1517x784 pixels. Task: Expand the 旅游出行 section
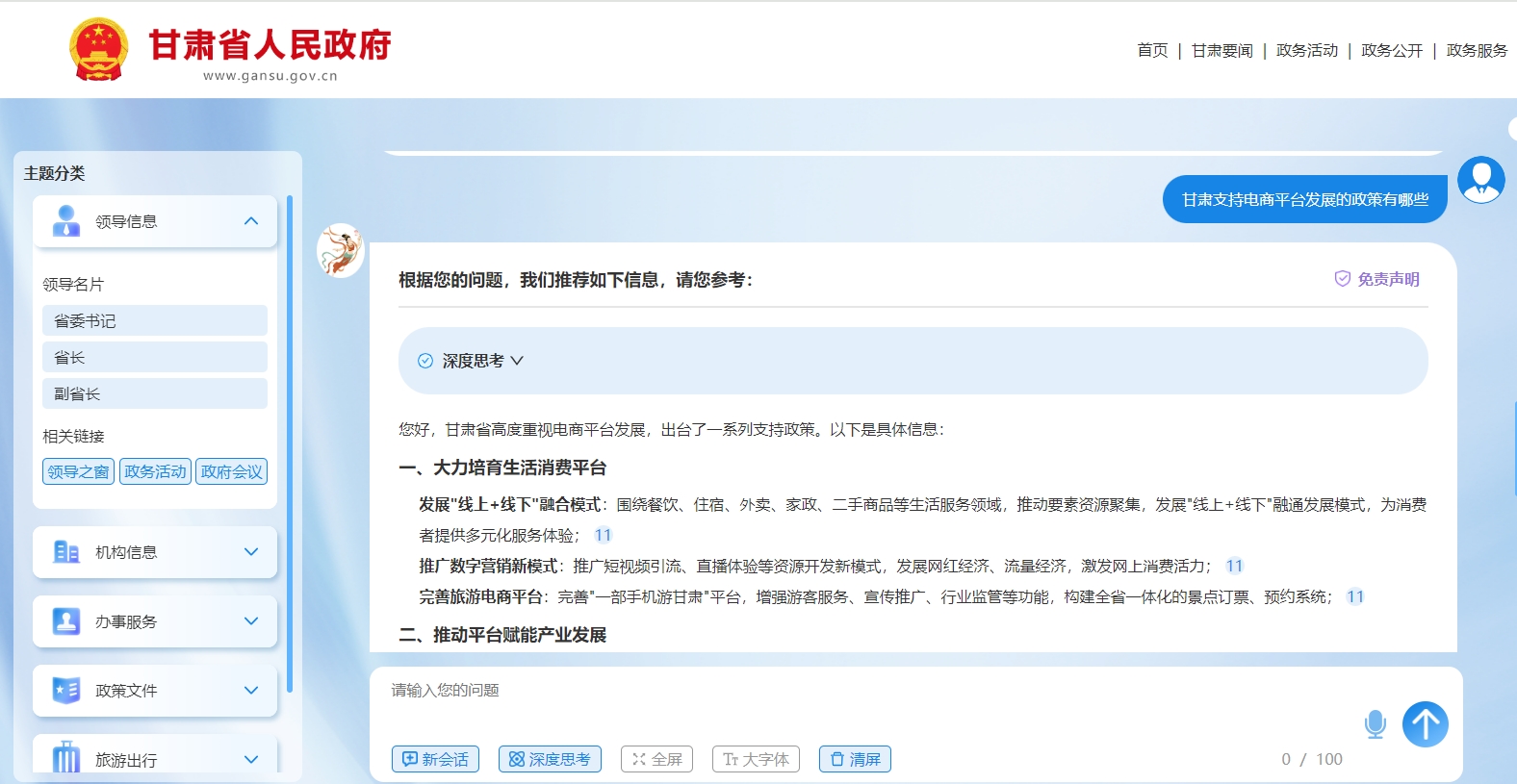pos(251,759)
